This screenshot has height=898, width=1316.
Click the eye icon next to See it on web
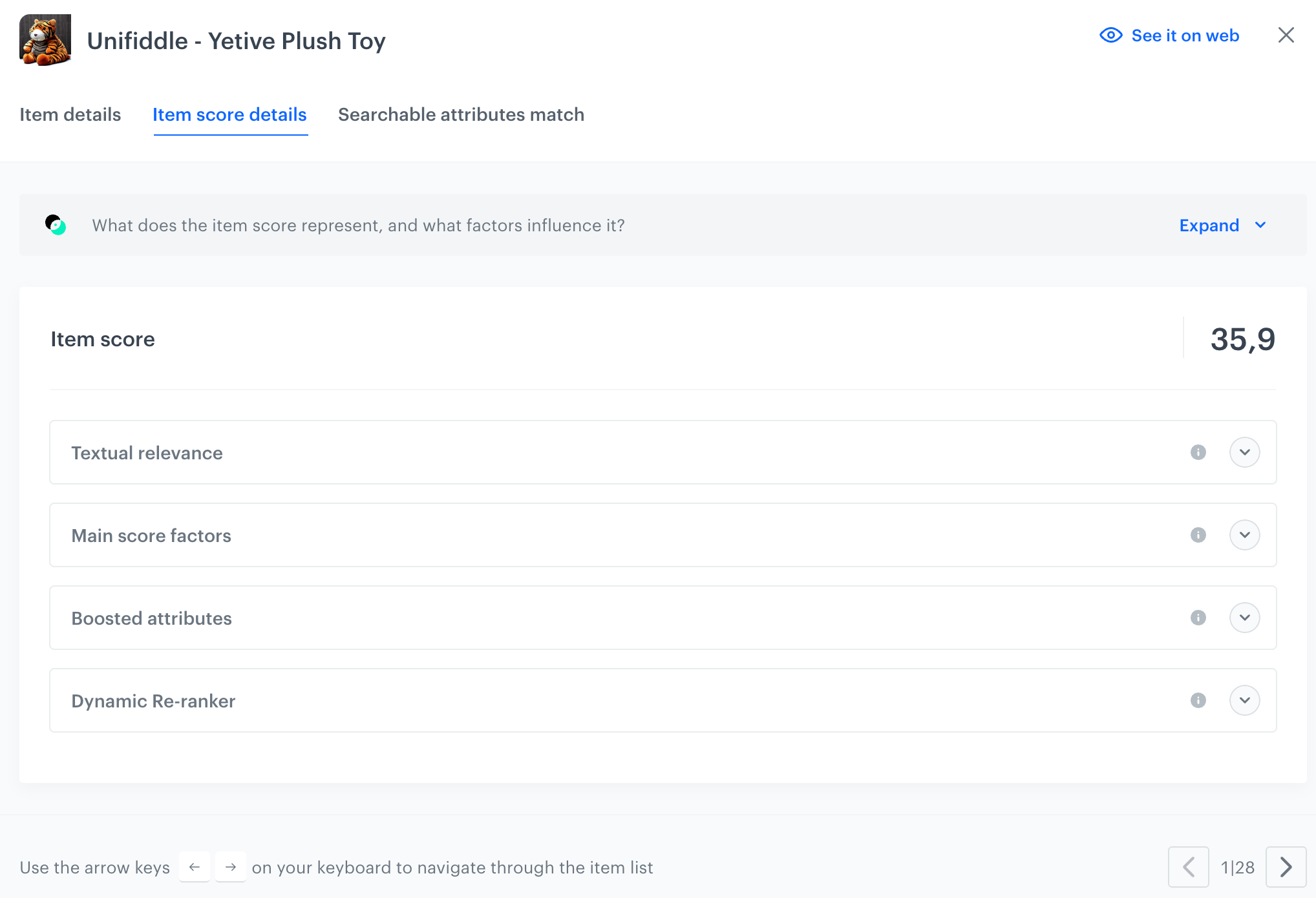coord(1110,36)
